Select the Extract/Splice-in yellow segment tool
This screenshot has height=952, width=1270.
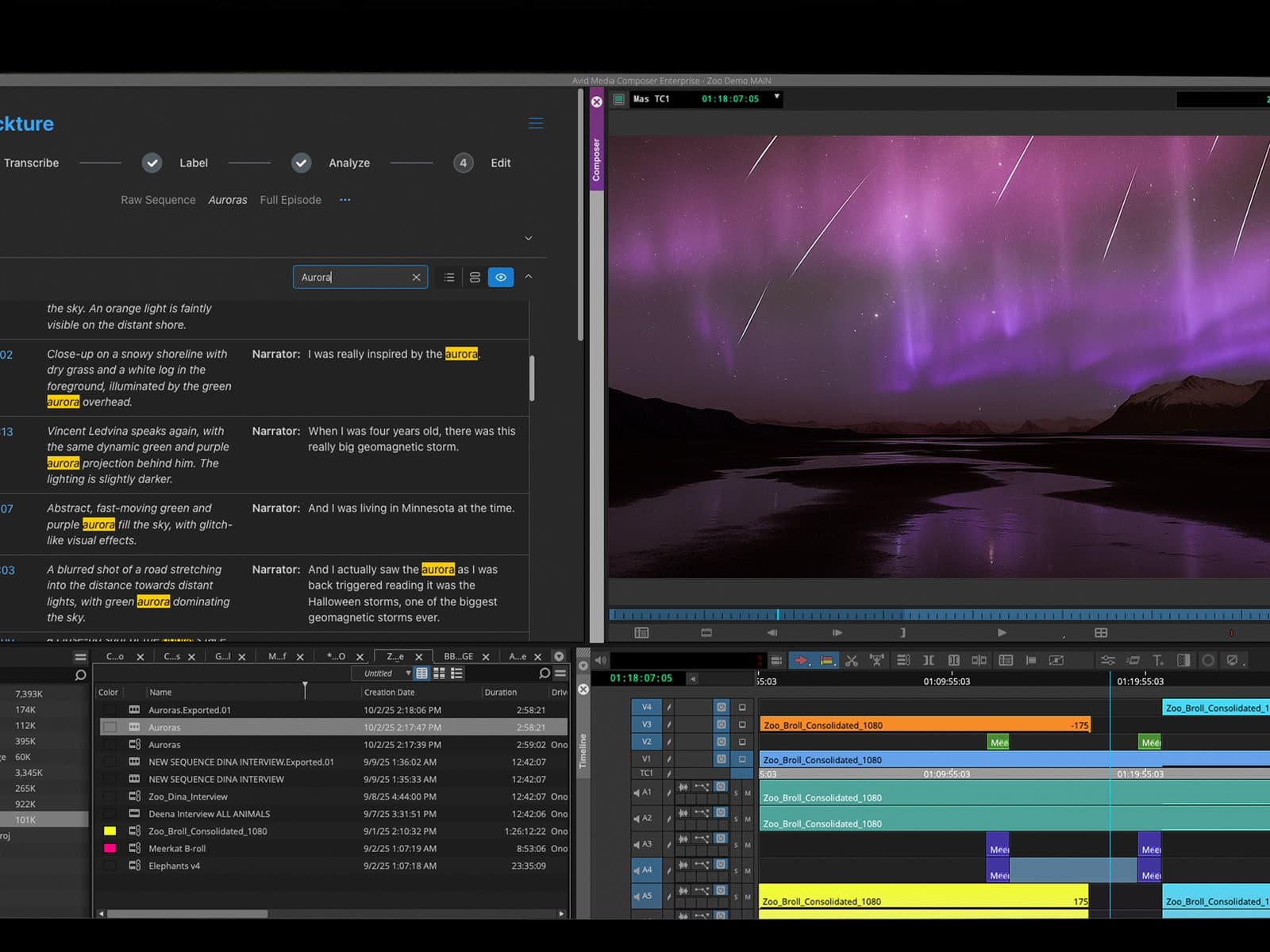(827, 660)
